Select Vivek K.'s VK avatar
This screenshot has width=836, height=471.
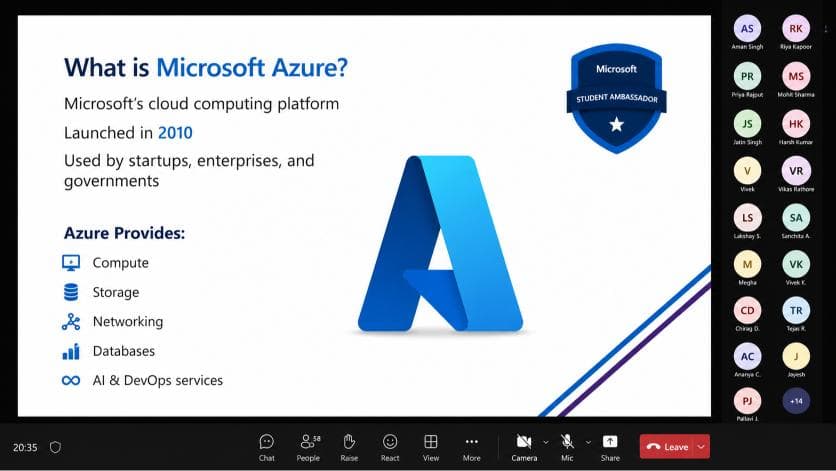796,264
